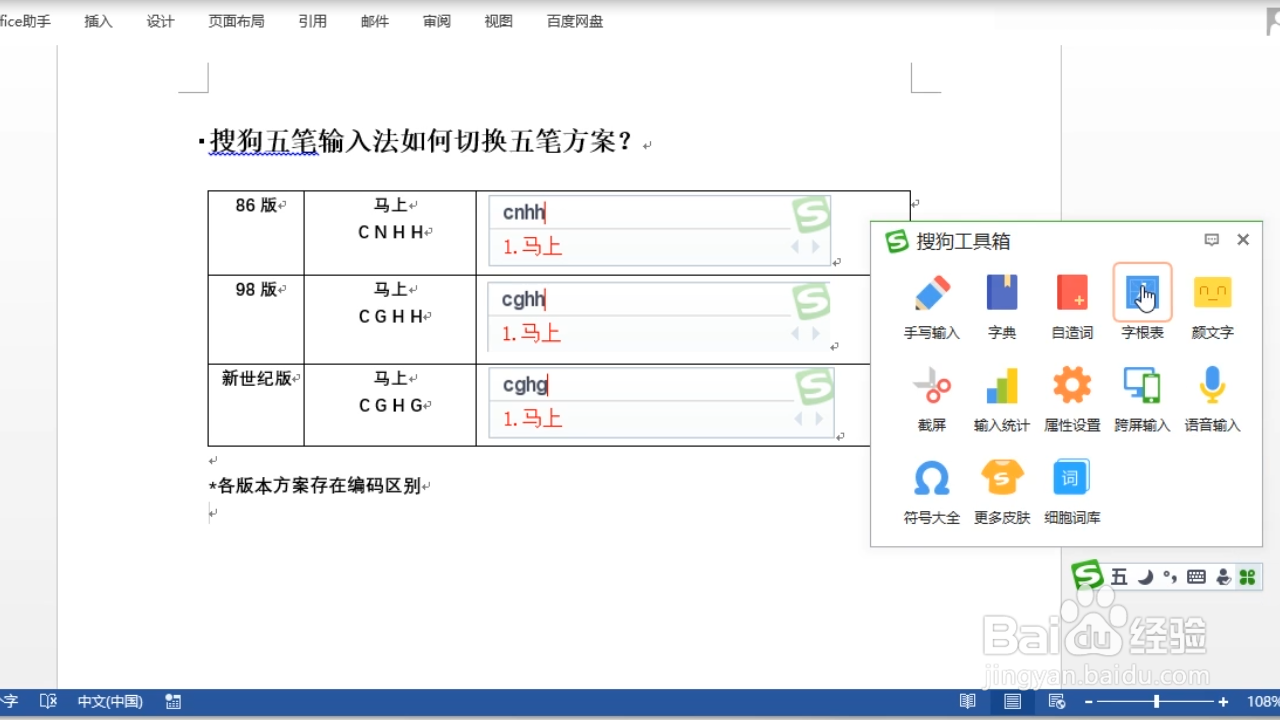Click the proofing errors book icon
The image size is (1280, 720).
click(48, 702)
